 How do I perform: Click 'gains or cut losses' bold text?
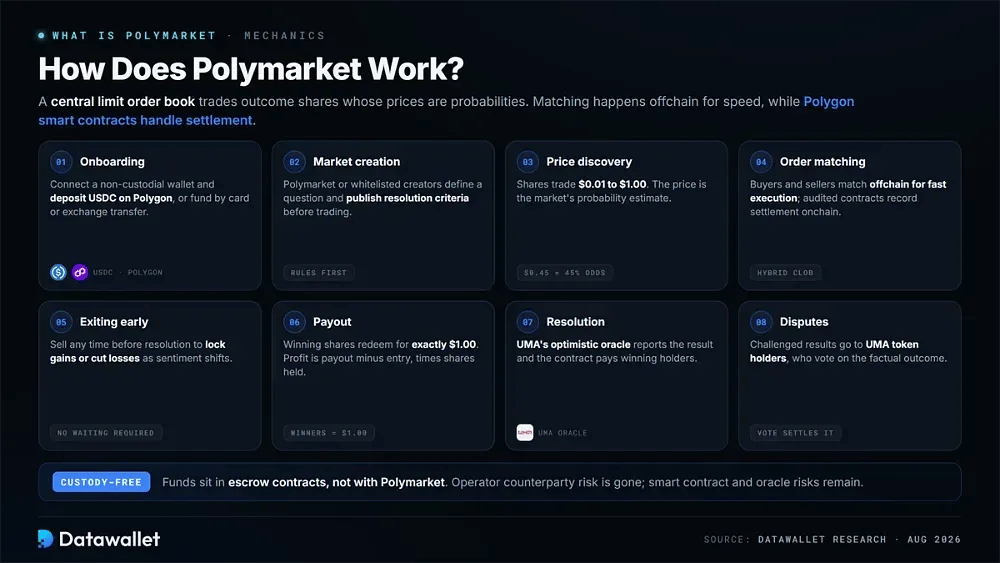click(x=95, y=358)
